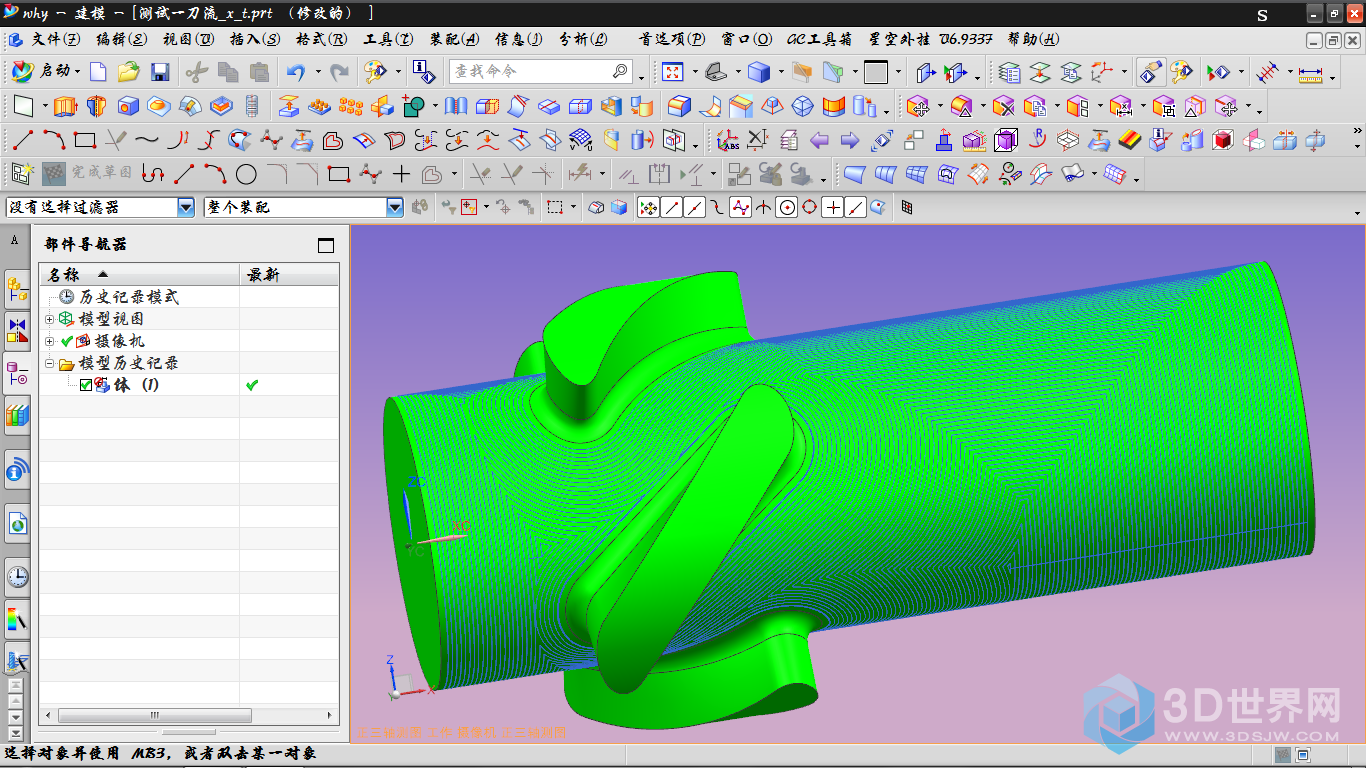Click the Fit view icon
1366x768 pixels.
click(672, 72)
